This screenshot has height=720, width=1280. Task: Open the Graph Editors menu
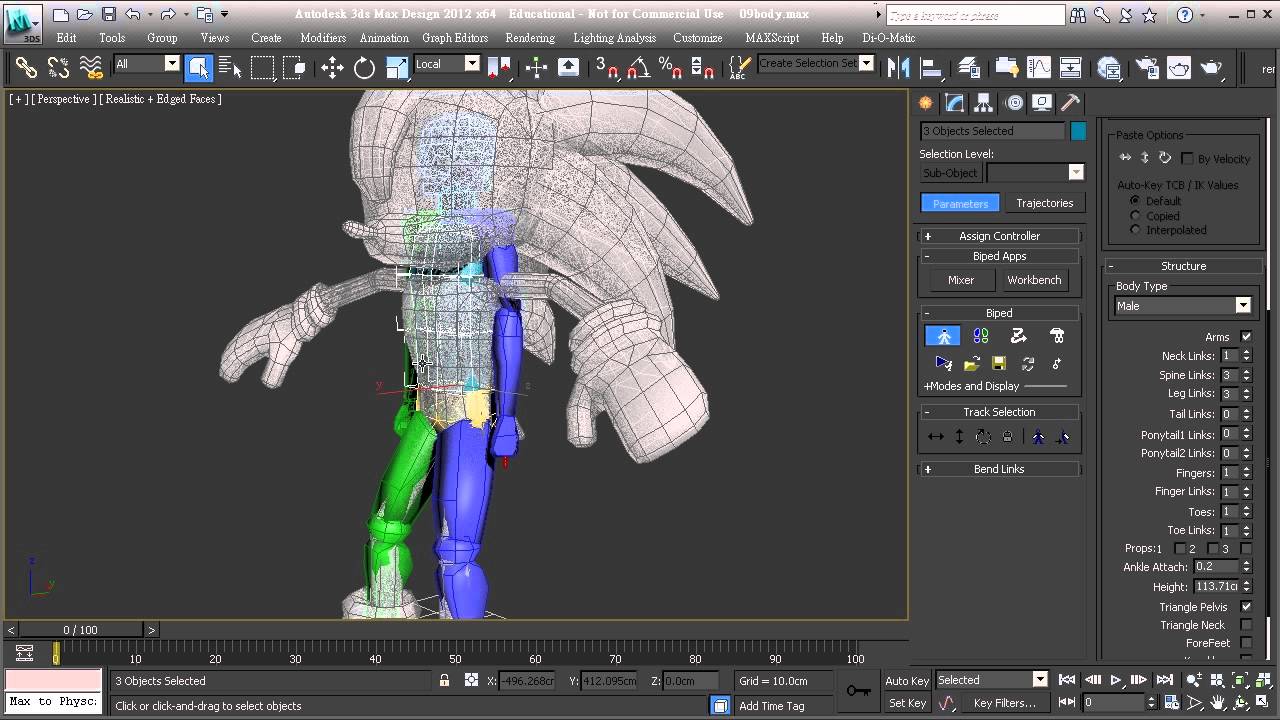pos(455,38)
